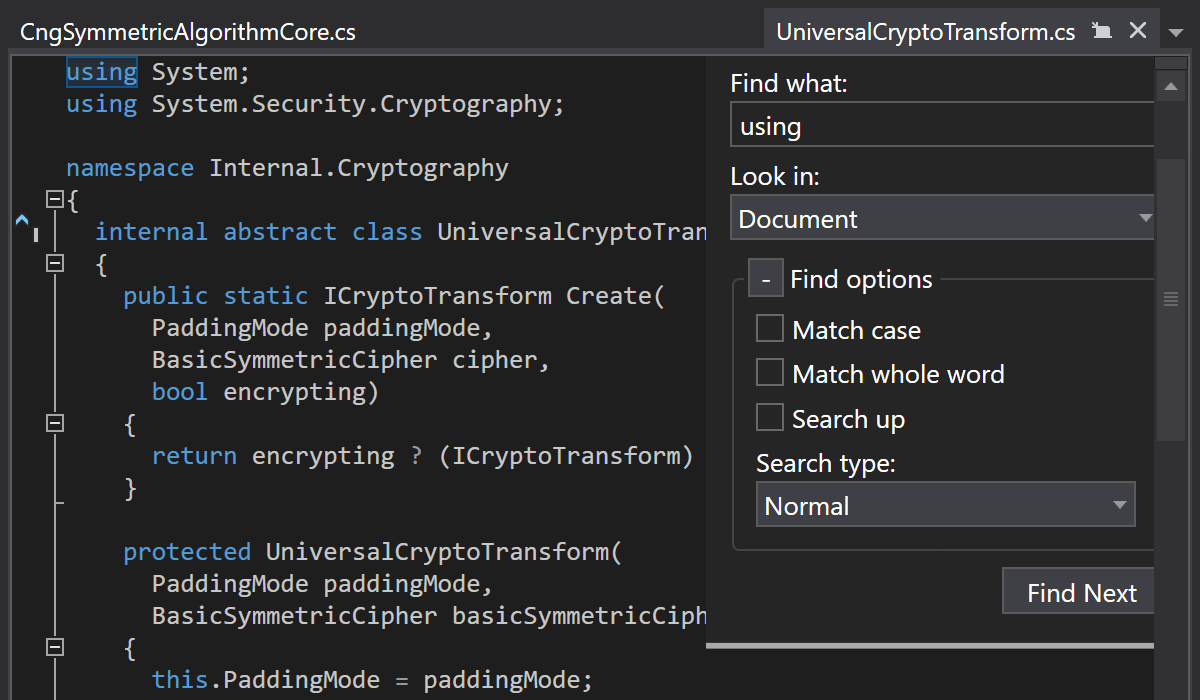Click the scrollbar up arrow
The image size is (1200, 700).
tap(1170, 88)
